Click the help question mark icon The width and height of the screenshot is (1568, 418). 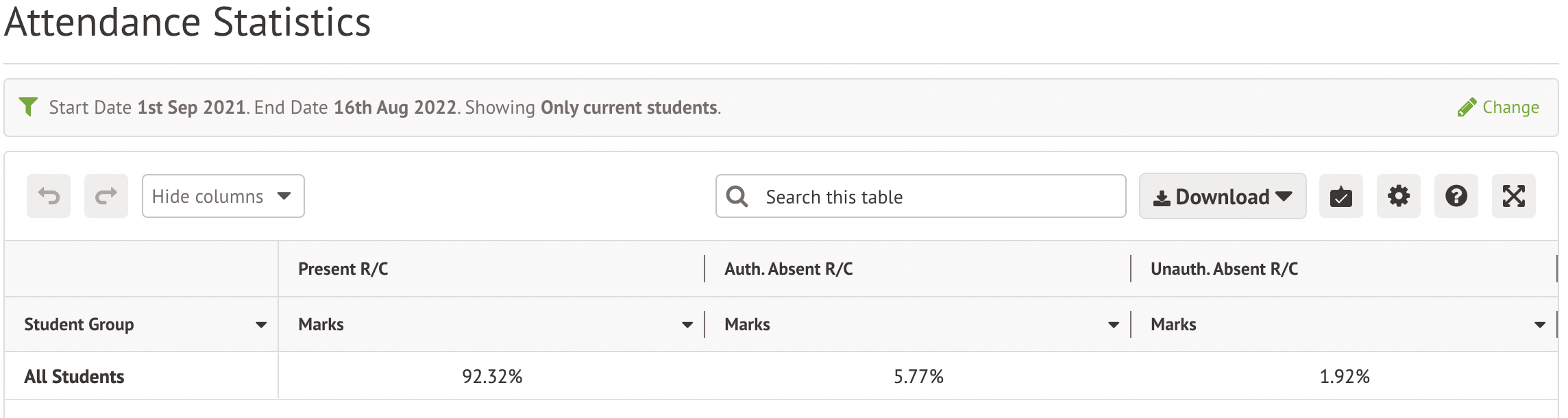1456,197
